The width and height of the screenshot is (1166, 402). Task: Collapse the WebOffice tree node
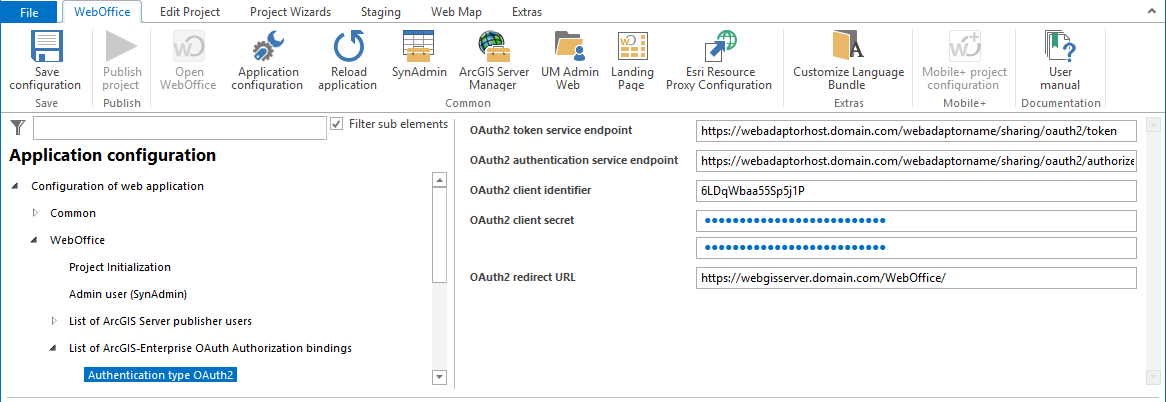tap(35, 241)
